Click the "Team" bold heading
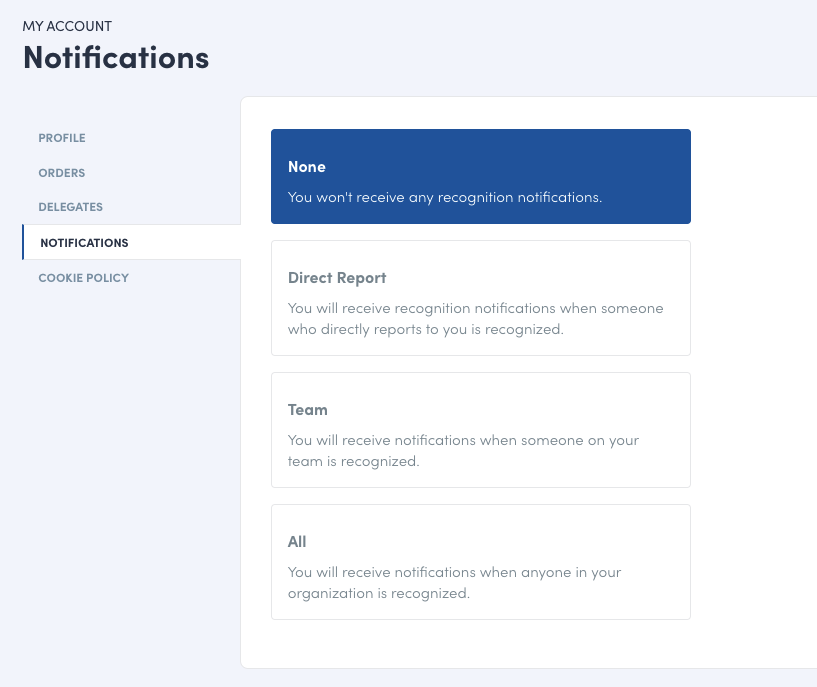Screen dimensions: 817x687 pyautogui.click(x=308, y=410)
